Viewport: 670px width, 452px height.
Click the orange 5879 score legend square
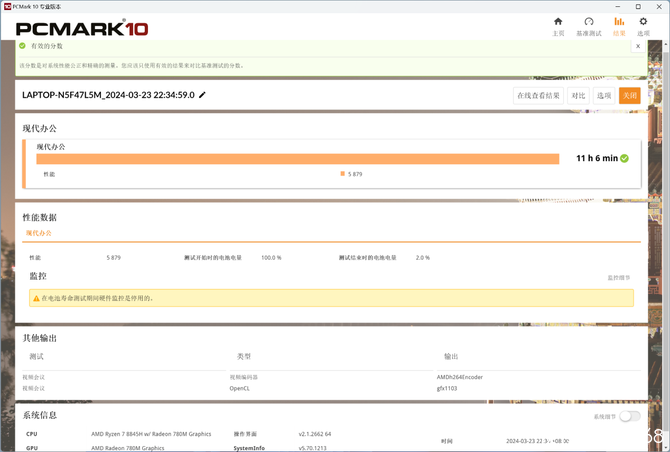coord(342,174)
